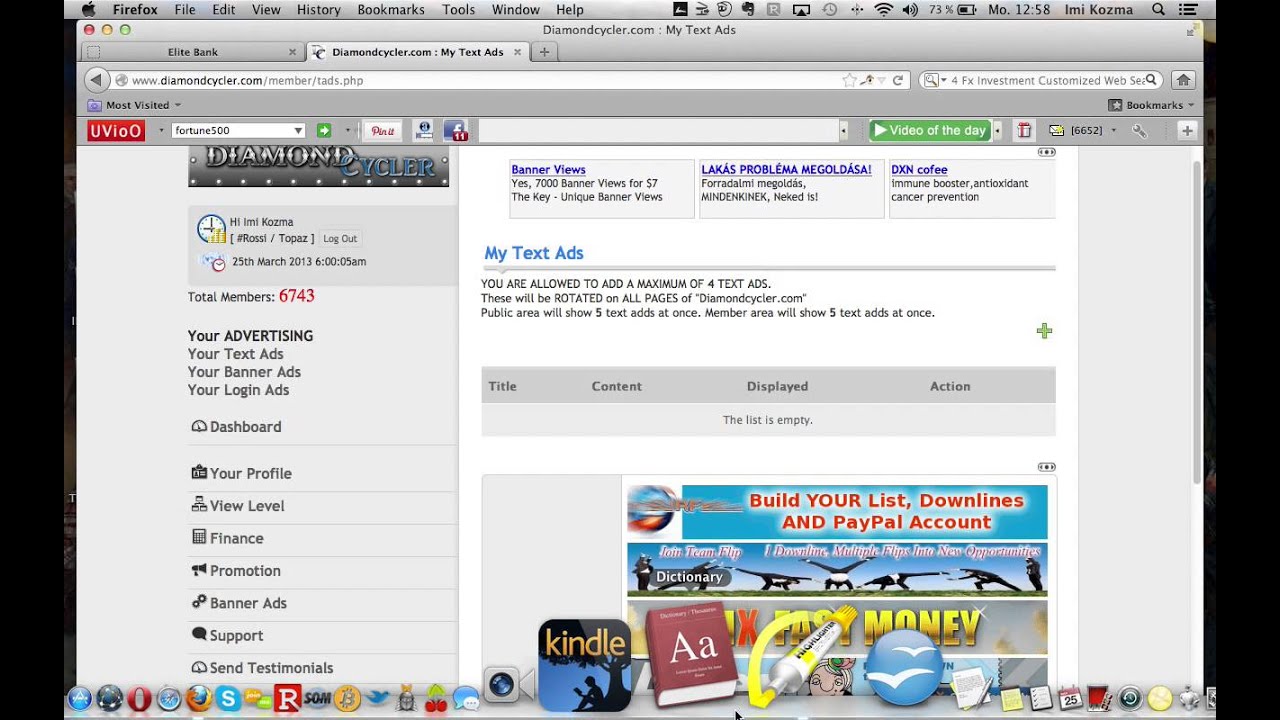Click the Opera browser dock icon
Viewport: 1280px width, 720px height.
point(139,698)
